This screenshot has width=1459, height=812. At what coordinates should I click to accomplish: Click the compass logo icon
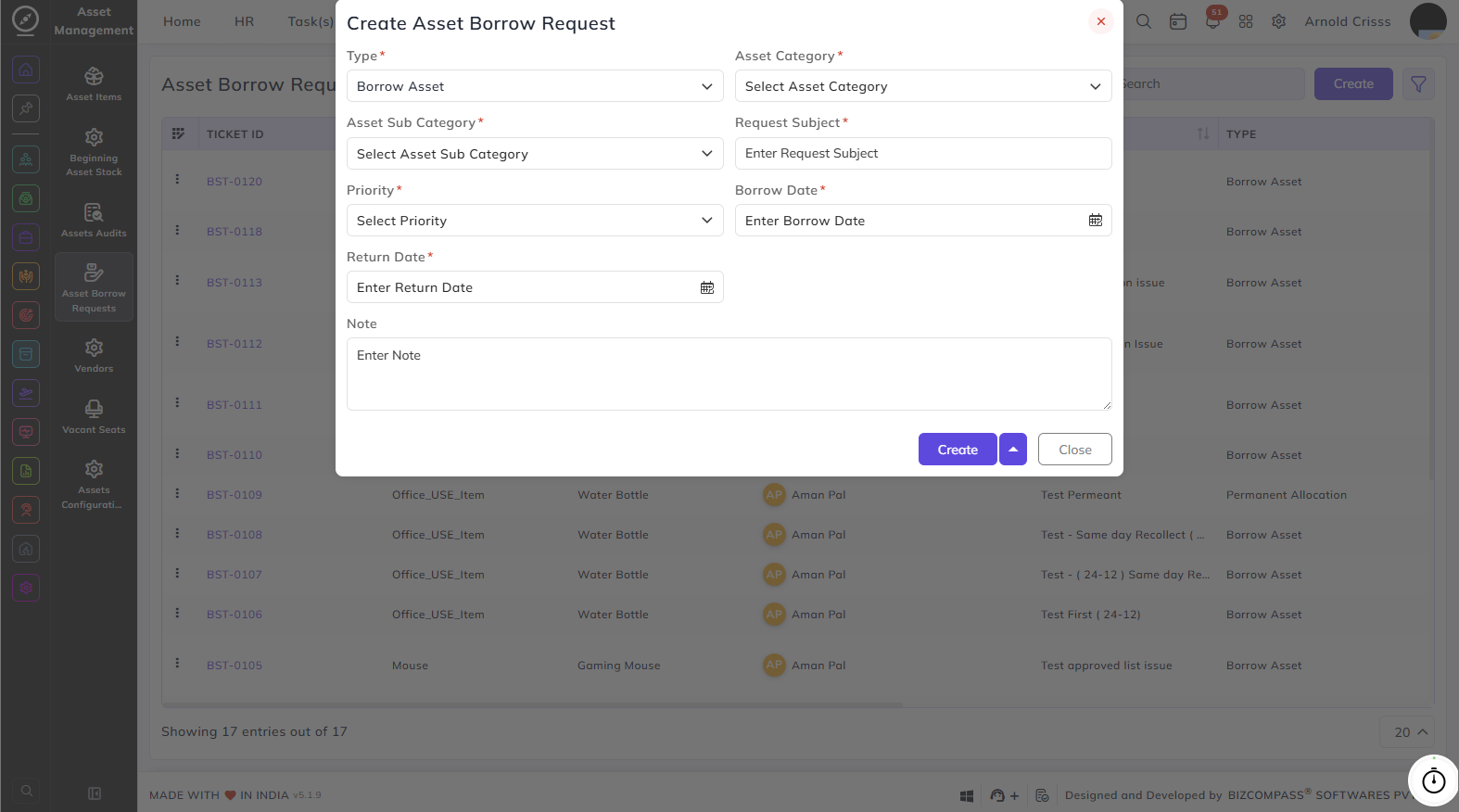[25, 19]
